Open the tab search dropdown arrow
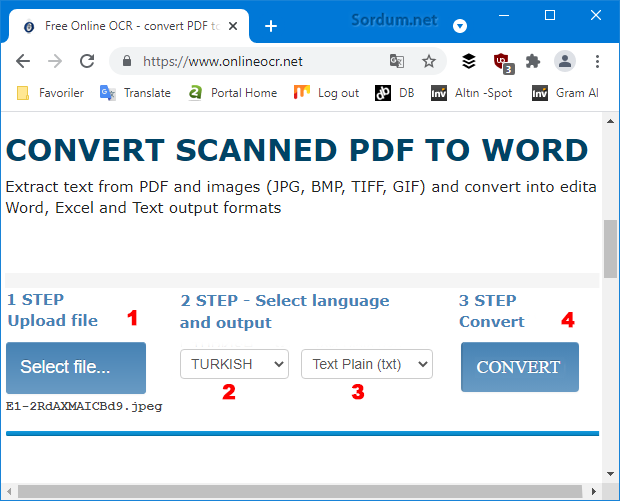 click(x=460, y=25)
